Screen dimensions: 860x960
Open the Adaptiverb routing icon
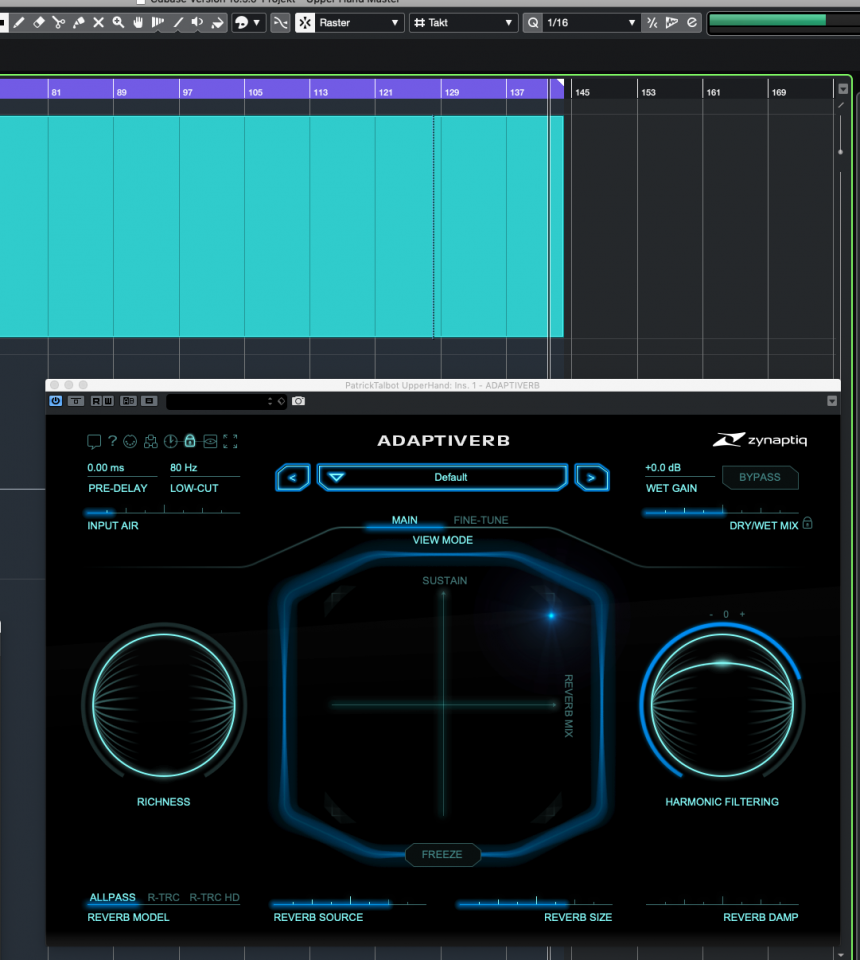151,441
